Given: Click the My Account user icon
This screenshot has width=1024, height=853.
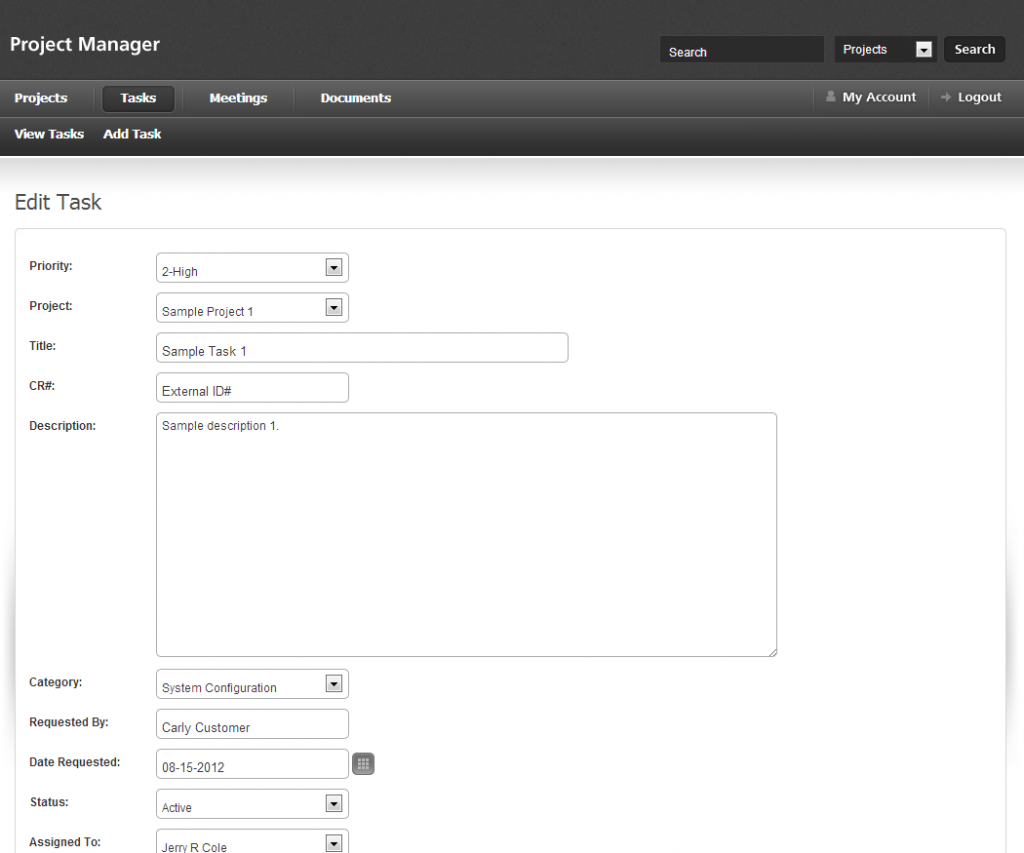Looking at the screenshot, I should [x=831, y=97].
